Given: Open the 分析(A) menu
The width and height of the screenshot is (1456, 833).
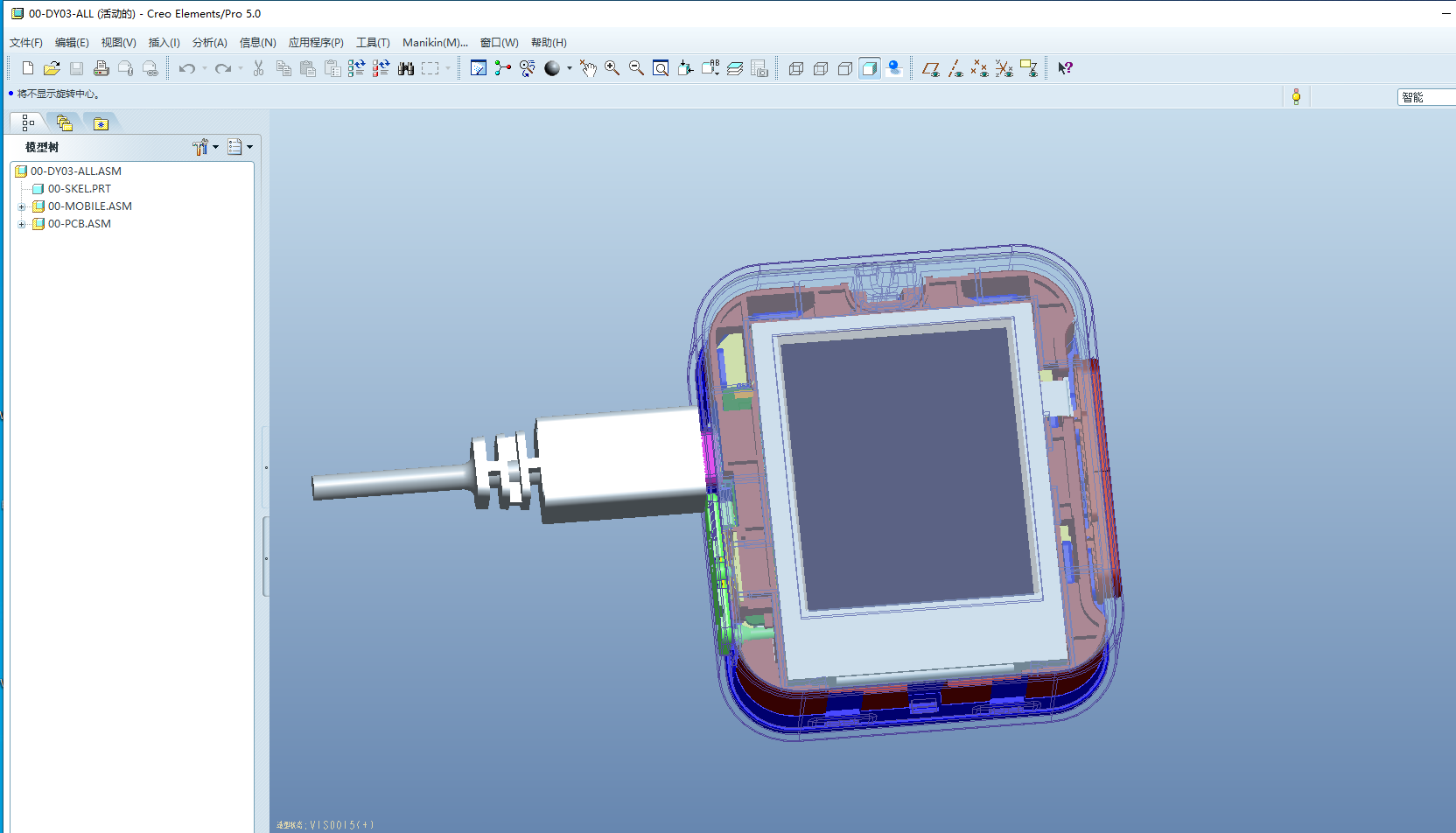Looking at the screenshot, I should point(209,42).
